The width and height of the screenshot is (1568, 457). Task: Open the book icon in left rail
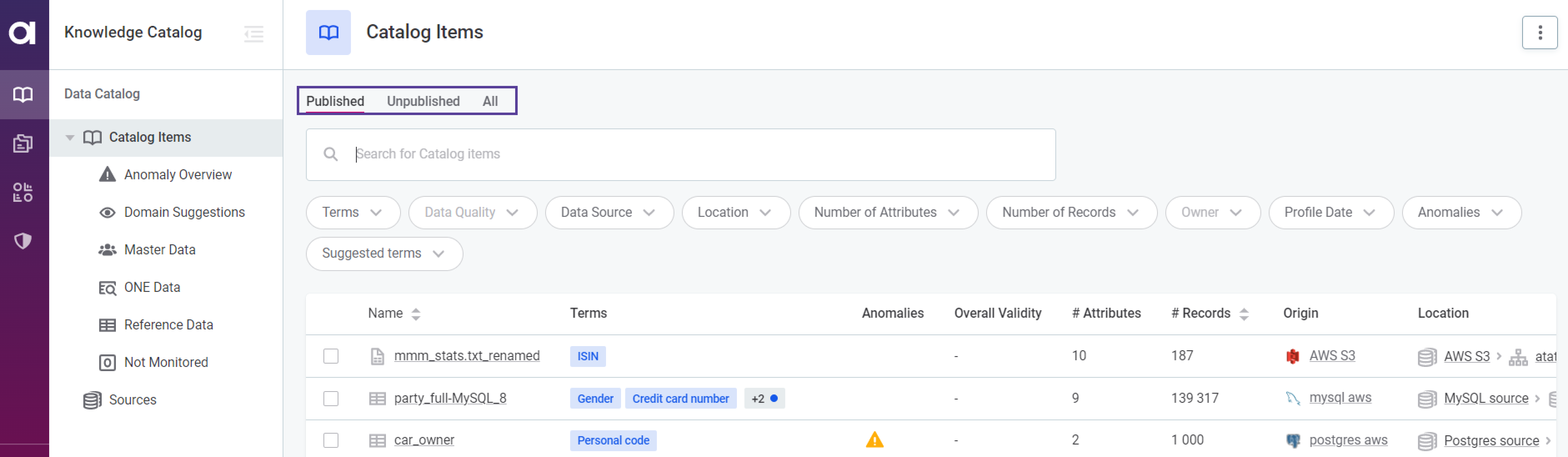[x=23, y=95]
